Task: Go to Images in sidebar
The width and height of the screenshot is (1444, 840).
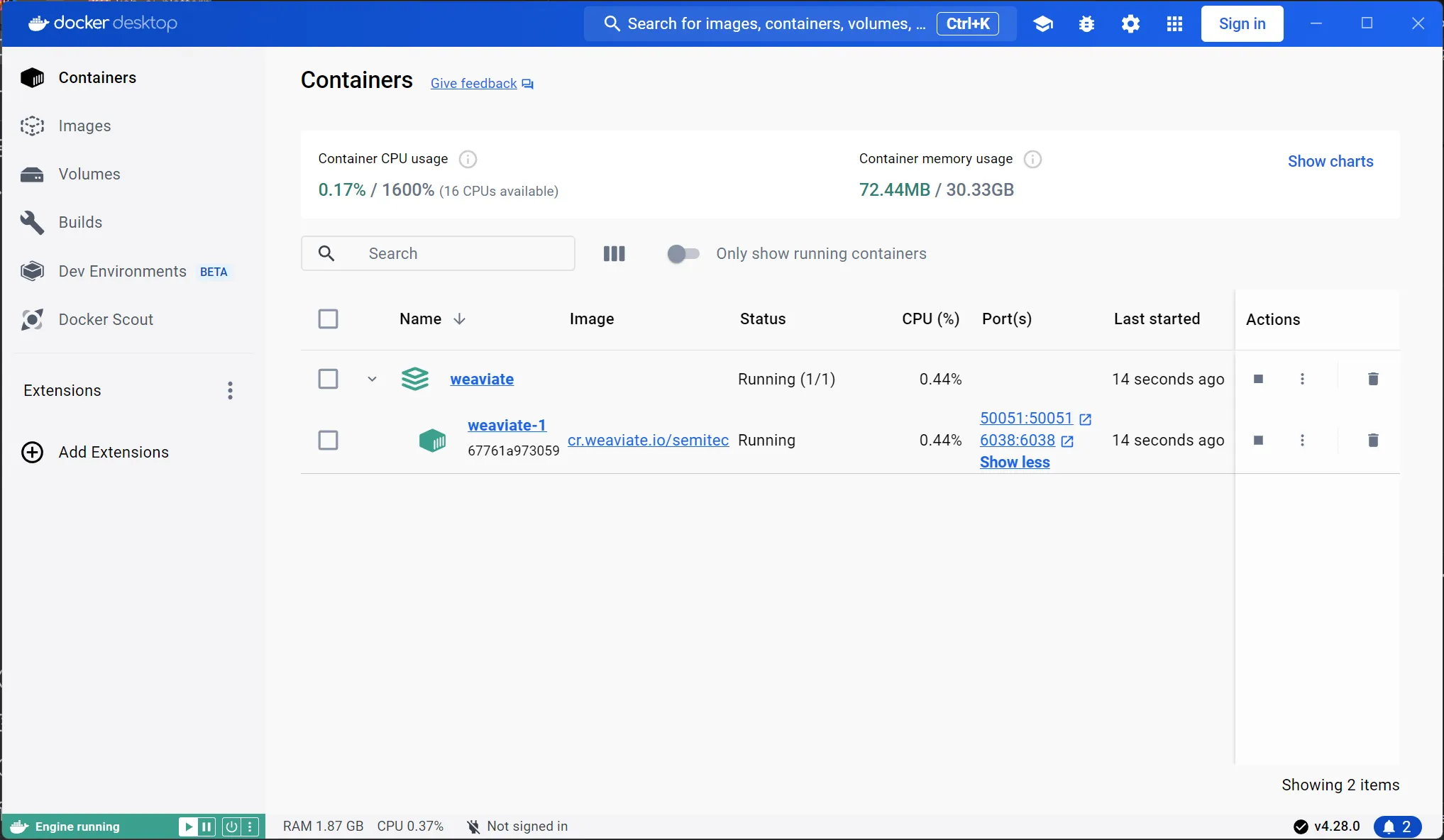Action: 84,126
